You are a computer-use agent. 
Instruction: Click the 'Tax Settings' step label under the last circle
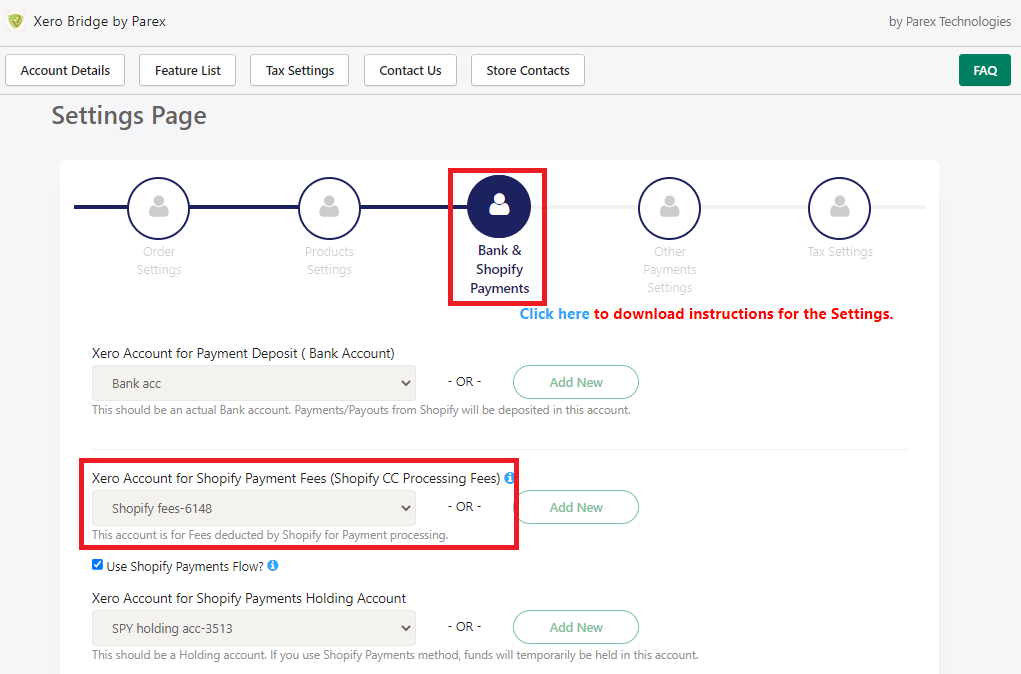click(x=840, y=251)
